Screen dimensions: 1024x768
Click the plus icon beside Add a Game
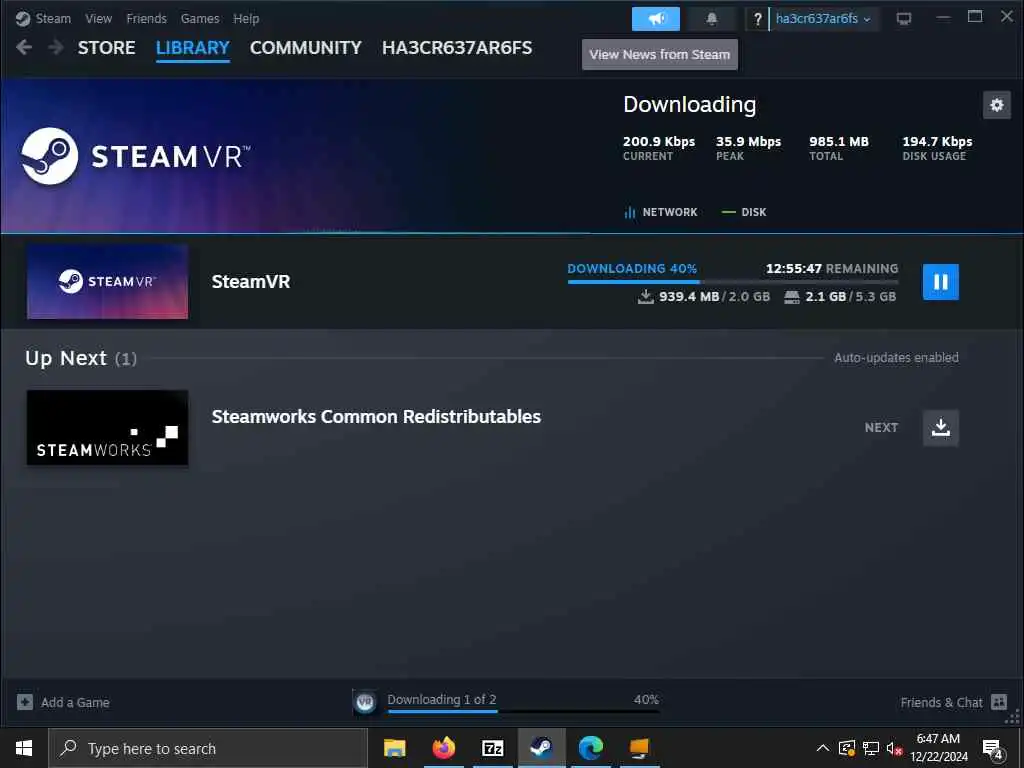pyautogui.click(x=25, y=702)
